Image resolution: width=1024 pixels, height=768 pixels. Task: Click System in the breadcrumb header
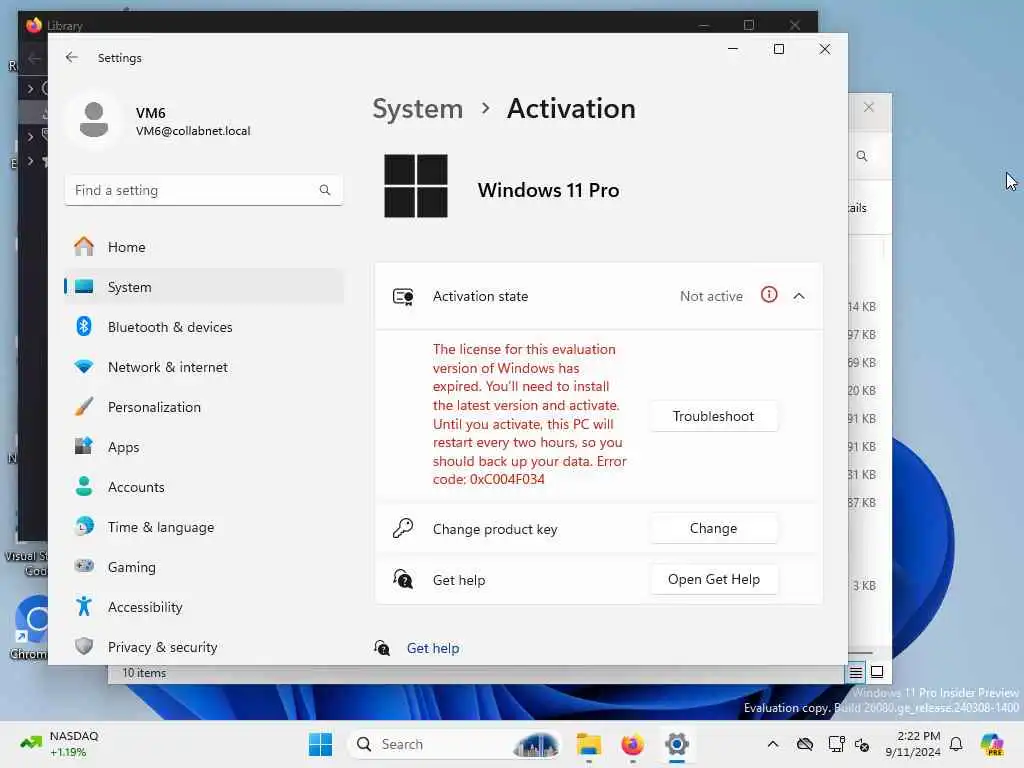pos(417,108)
